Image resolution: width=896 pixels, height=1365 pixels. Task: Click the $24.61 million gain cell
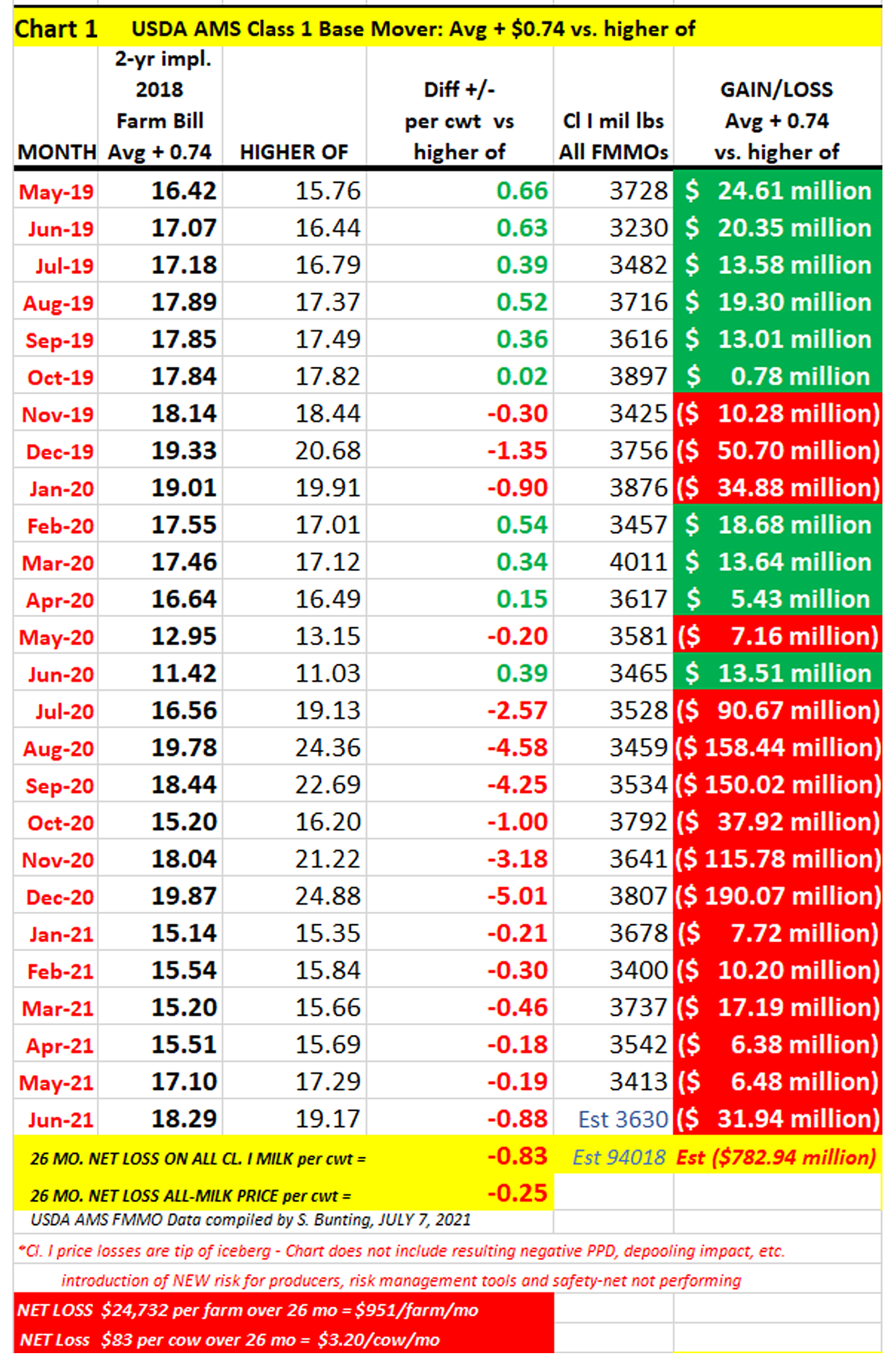[x=777, y=191]
